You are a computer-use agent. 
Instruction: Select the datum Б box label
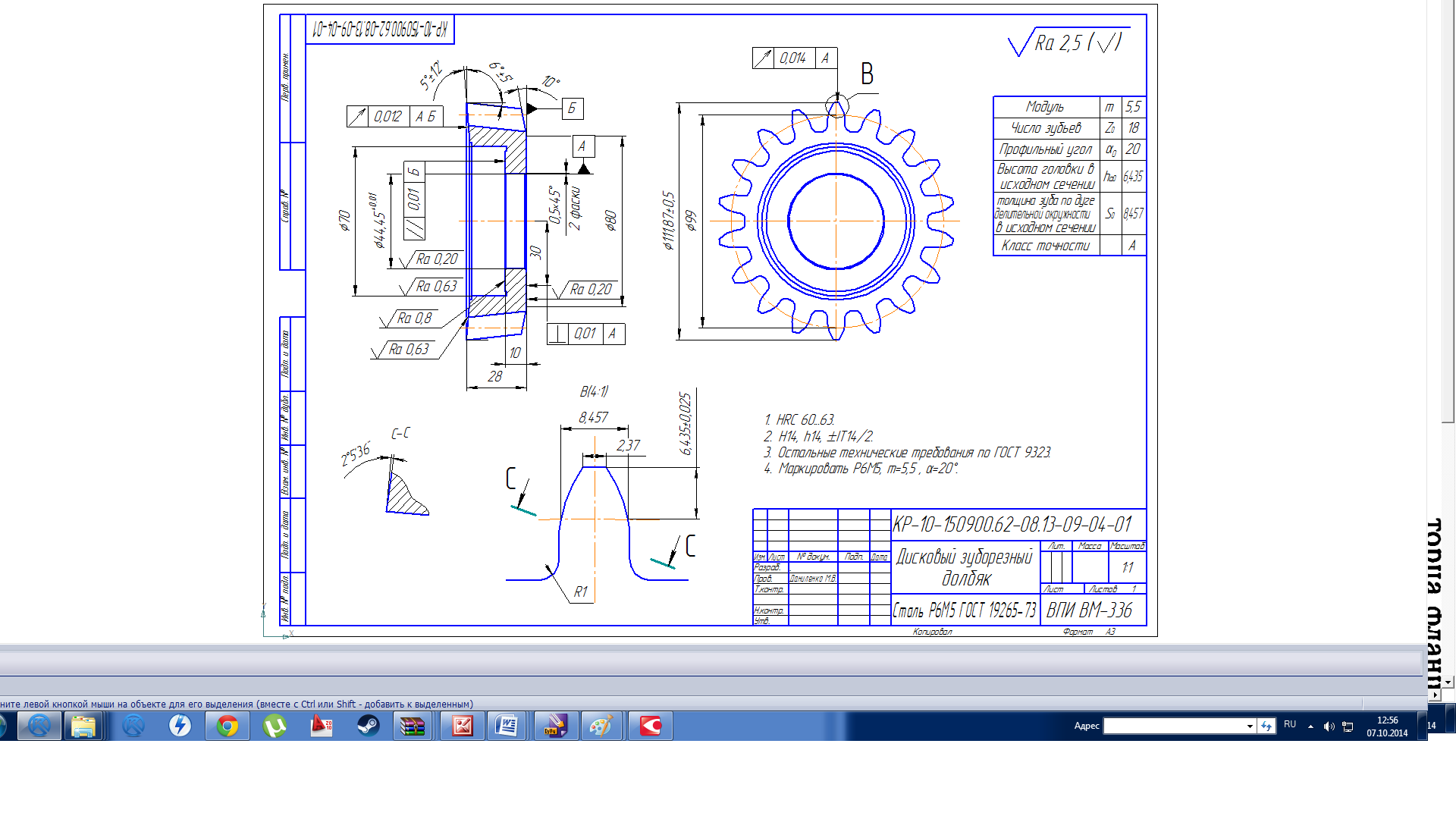[573, 108]
